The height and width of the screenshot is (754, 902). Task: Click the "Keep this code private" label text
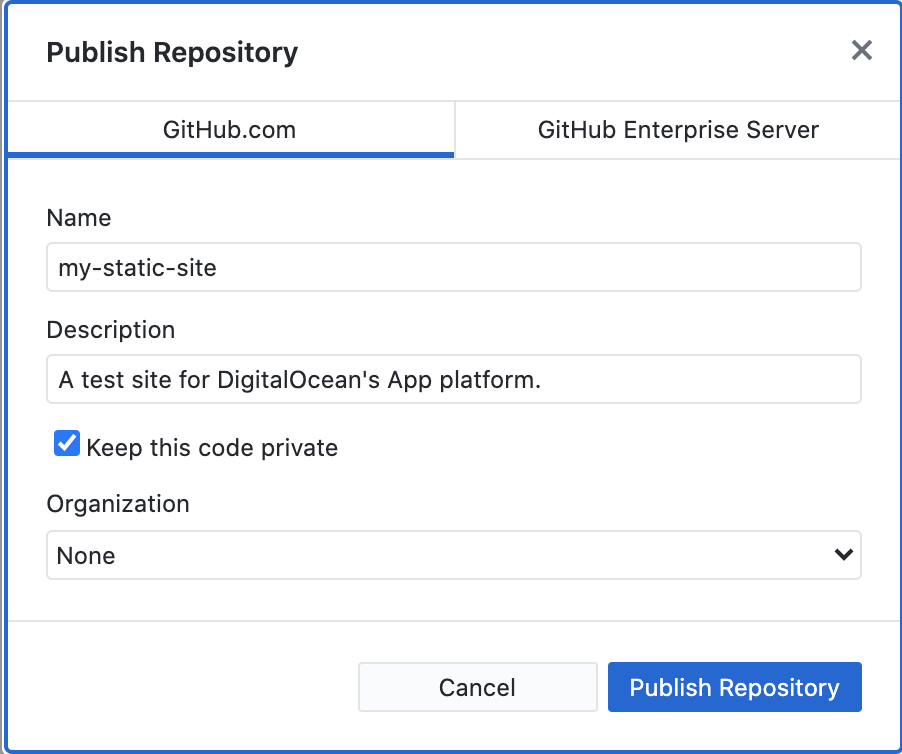pos(212,447)
